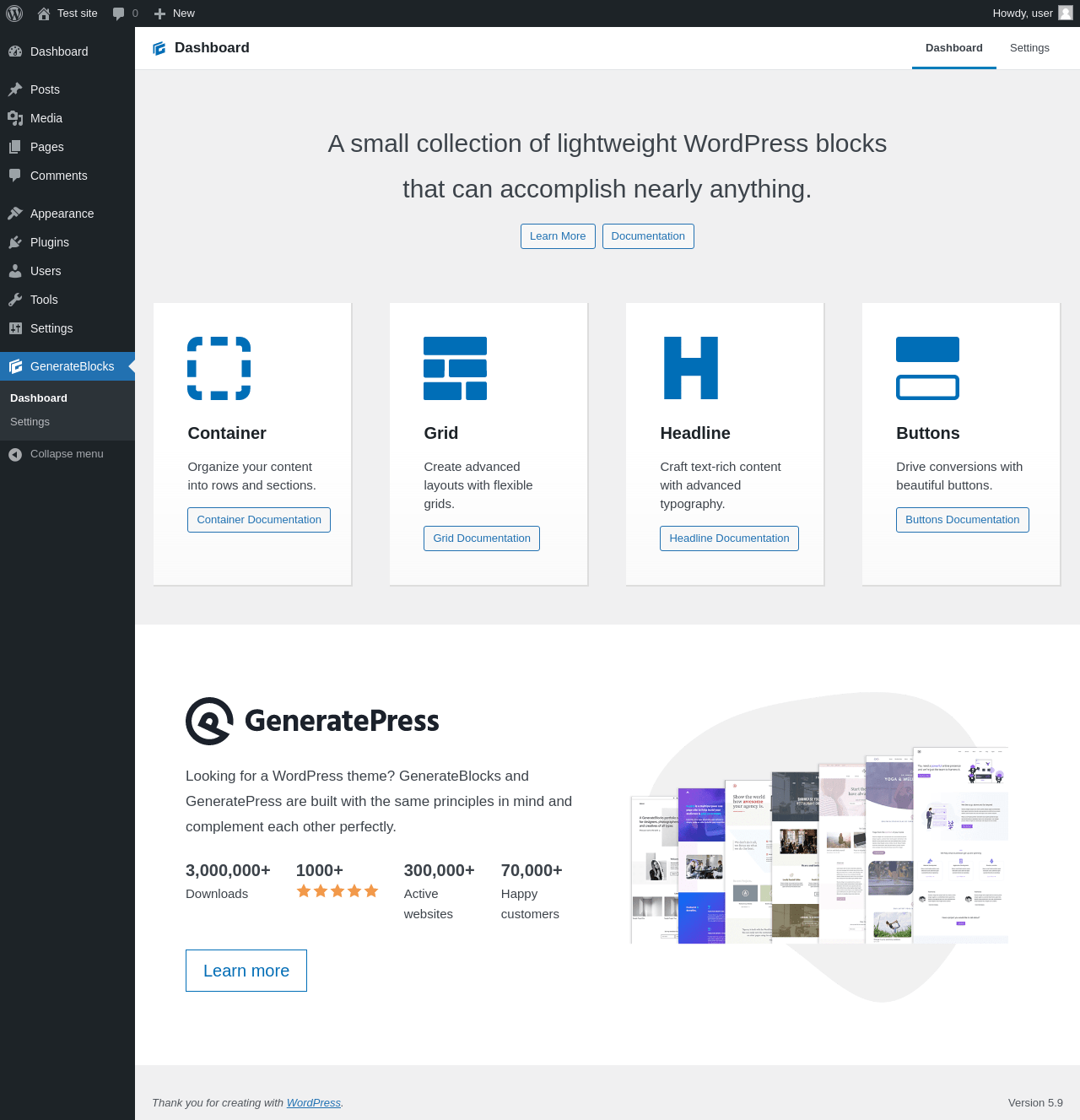The width and height of the screenshot is (1080, 1120).
Task: Click the Users person icon
Action: [15, 271]
